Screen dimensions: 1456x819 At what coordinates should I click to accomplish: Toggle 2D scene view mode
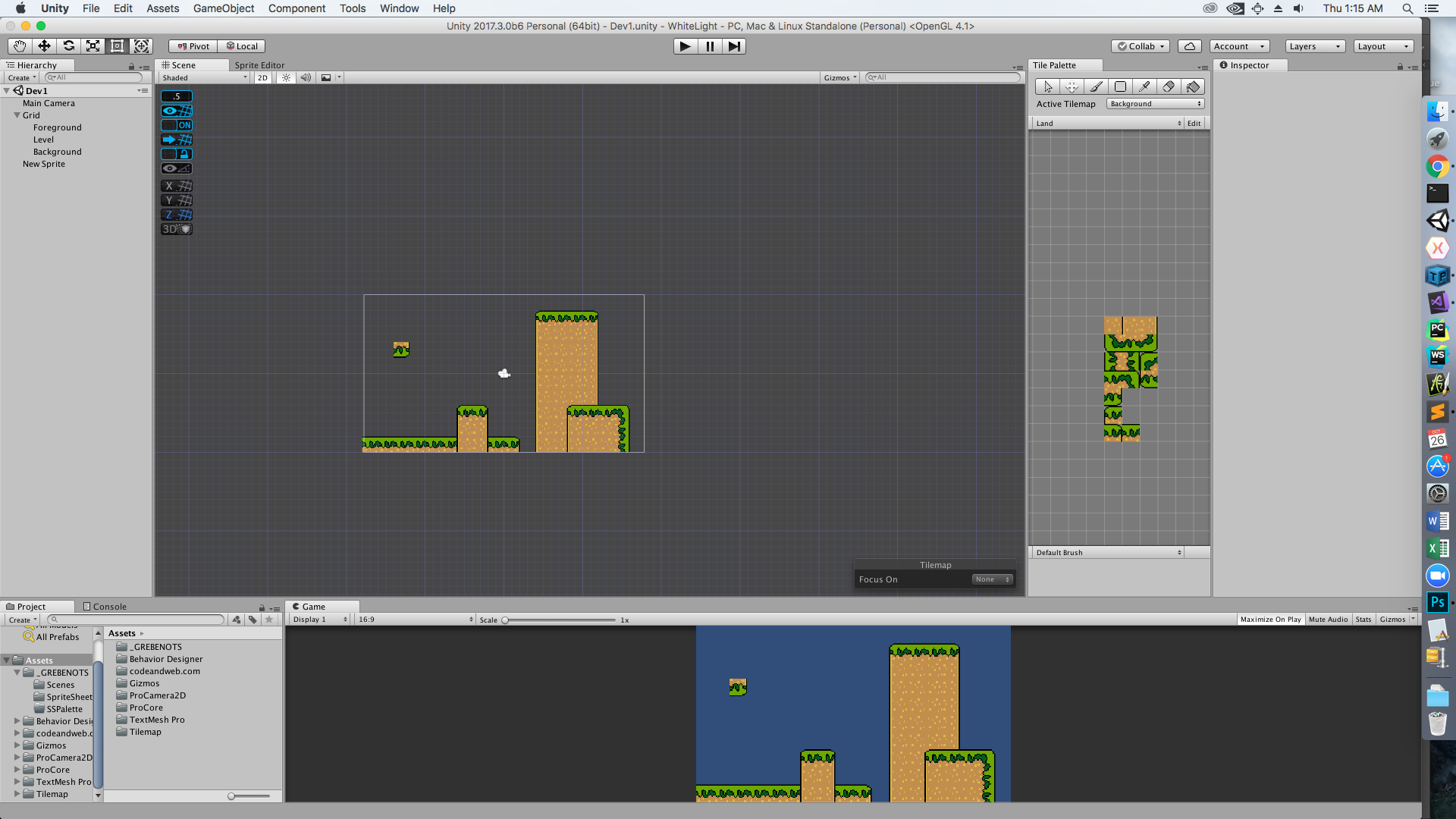coord(262,77)
